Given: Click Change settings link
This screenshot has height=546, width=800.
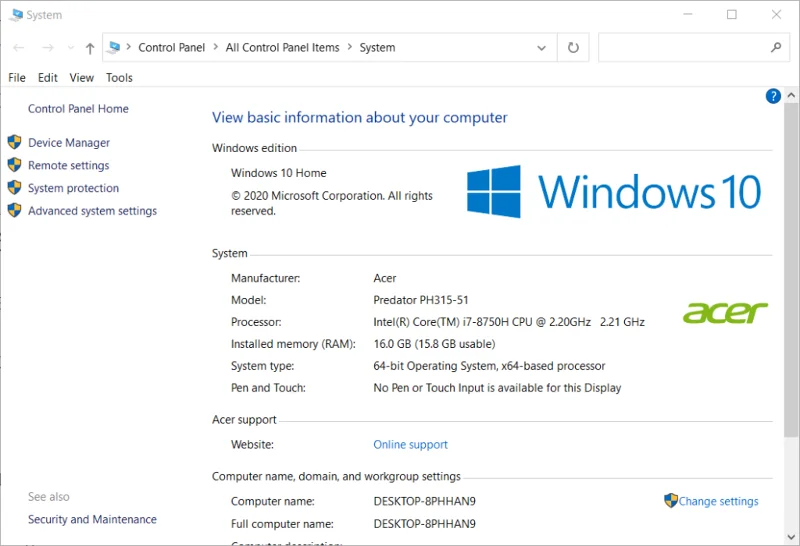Looking at the screenshot, I should click(718, 501).
